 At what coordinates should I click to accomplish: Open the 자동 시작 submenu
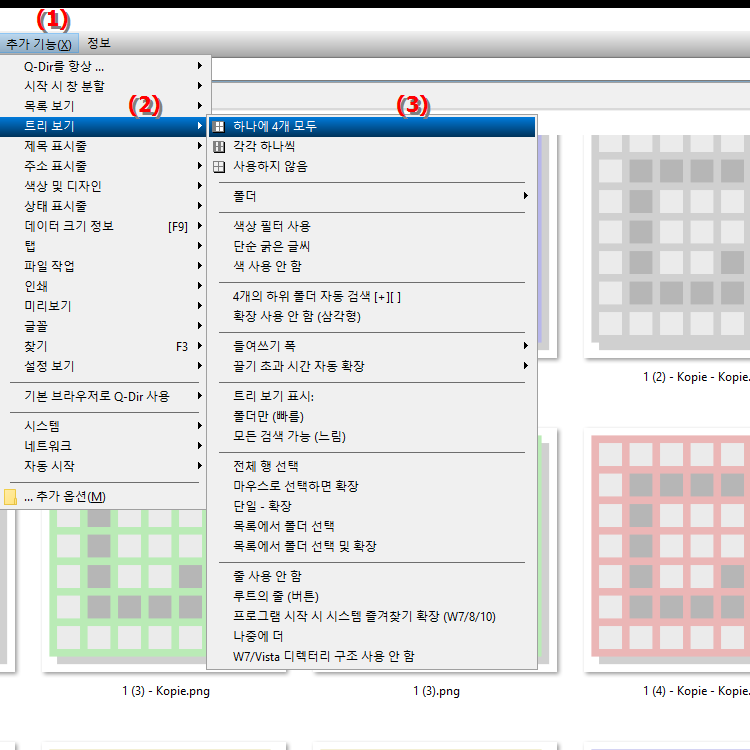coord(103,466)
